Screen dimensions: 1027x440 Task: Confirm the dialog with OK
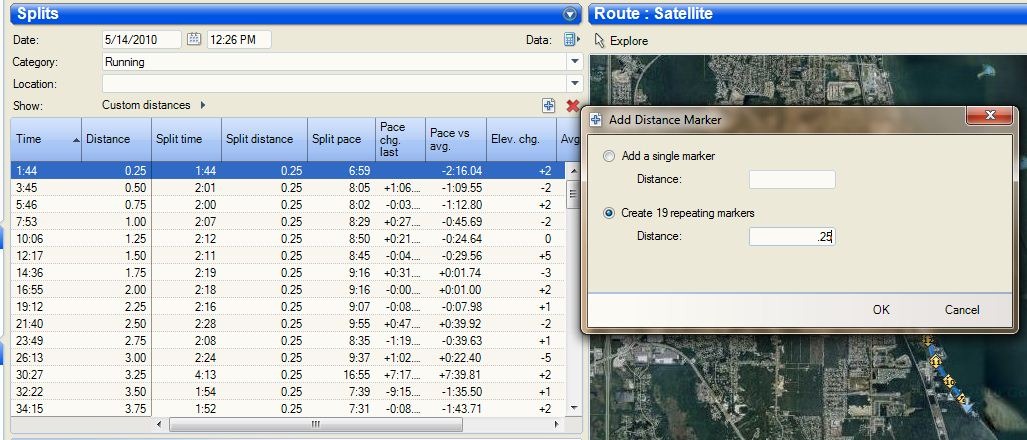click(x=881, y=310)
